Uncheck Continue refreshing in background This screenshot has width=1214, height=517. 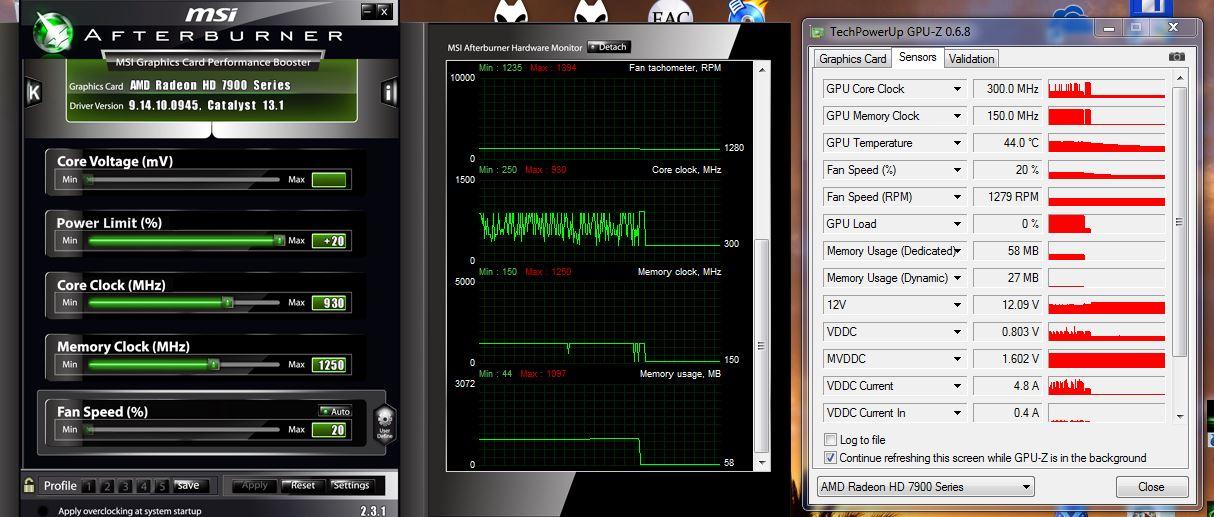pos(830,458)
